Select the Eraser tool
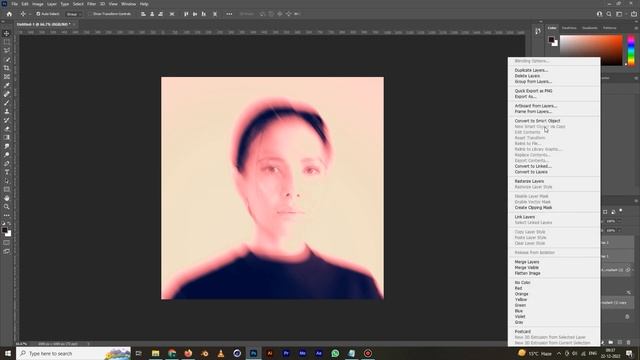This screenshot has width=640, height=360. coord(7,129)
